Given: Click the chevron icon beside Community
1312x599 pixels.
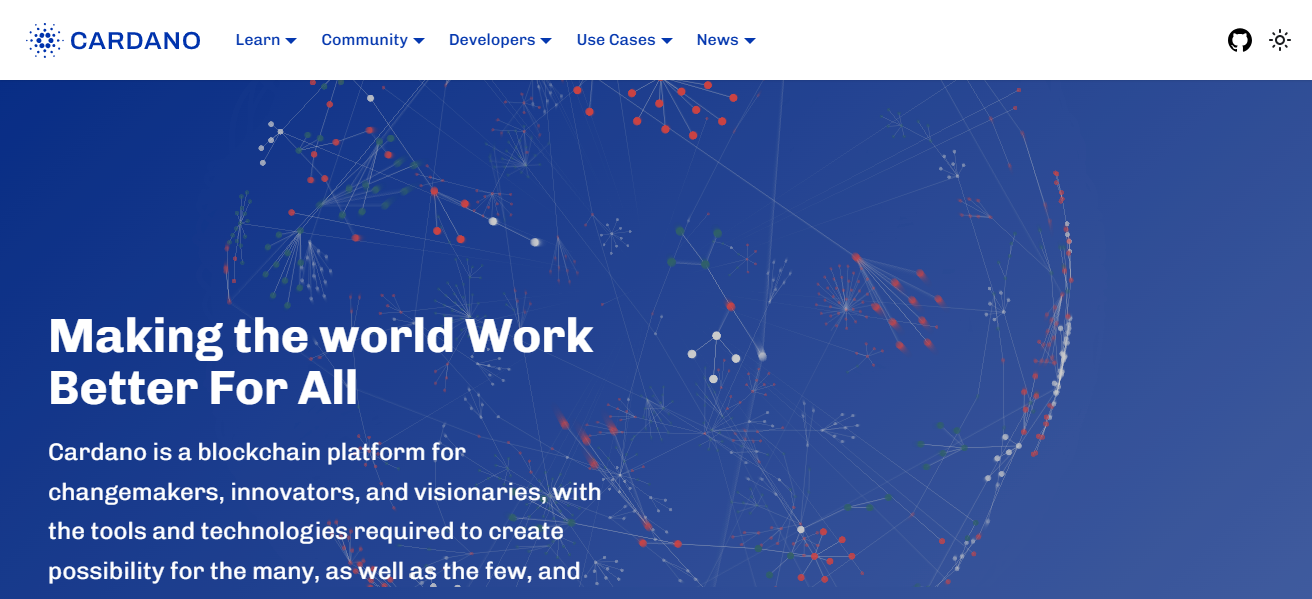Looking at the screenshot, I should [x=418, y=41].
